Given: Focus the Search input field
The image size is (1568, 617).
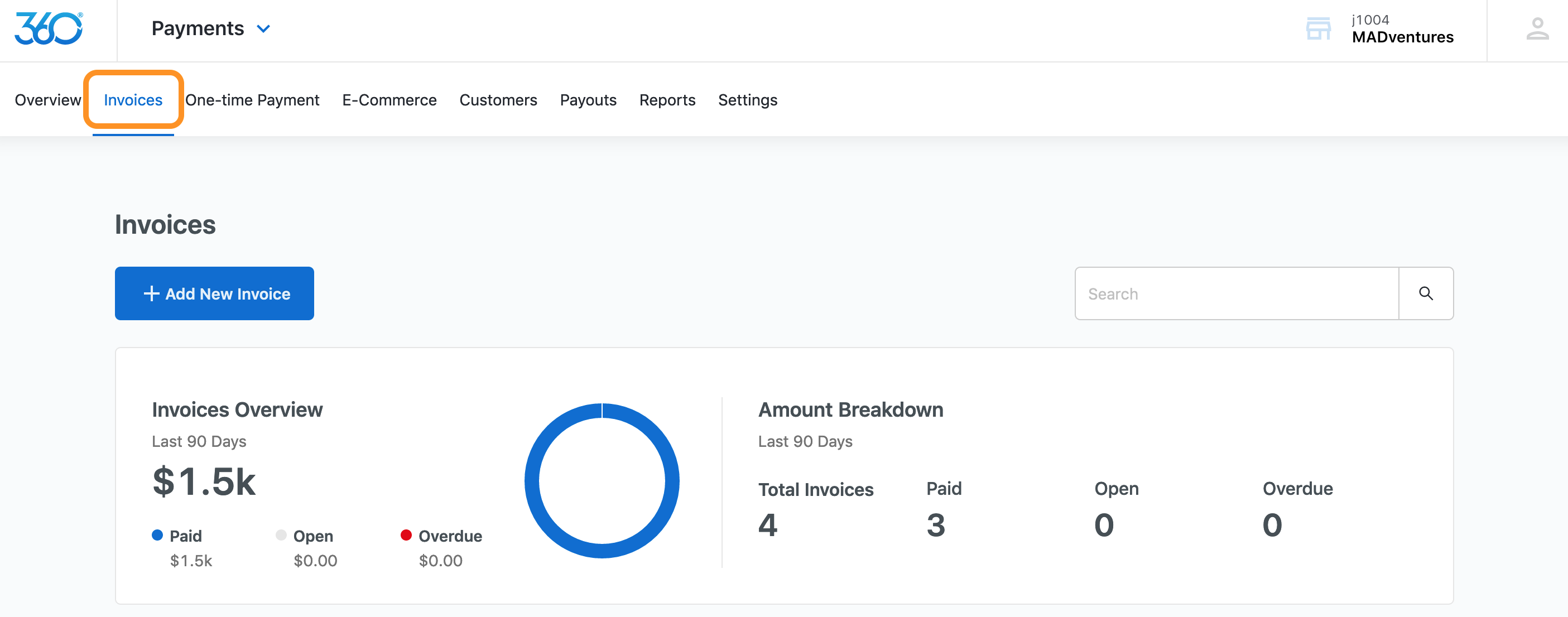Looking at the screenshot, I should 1237,293.
